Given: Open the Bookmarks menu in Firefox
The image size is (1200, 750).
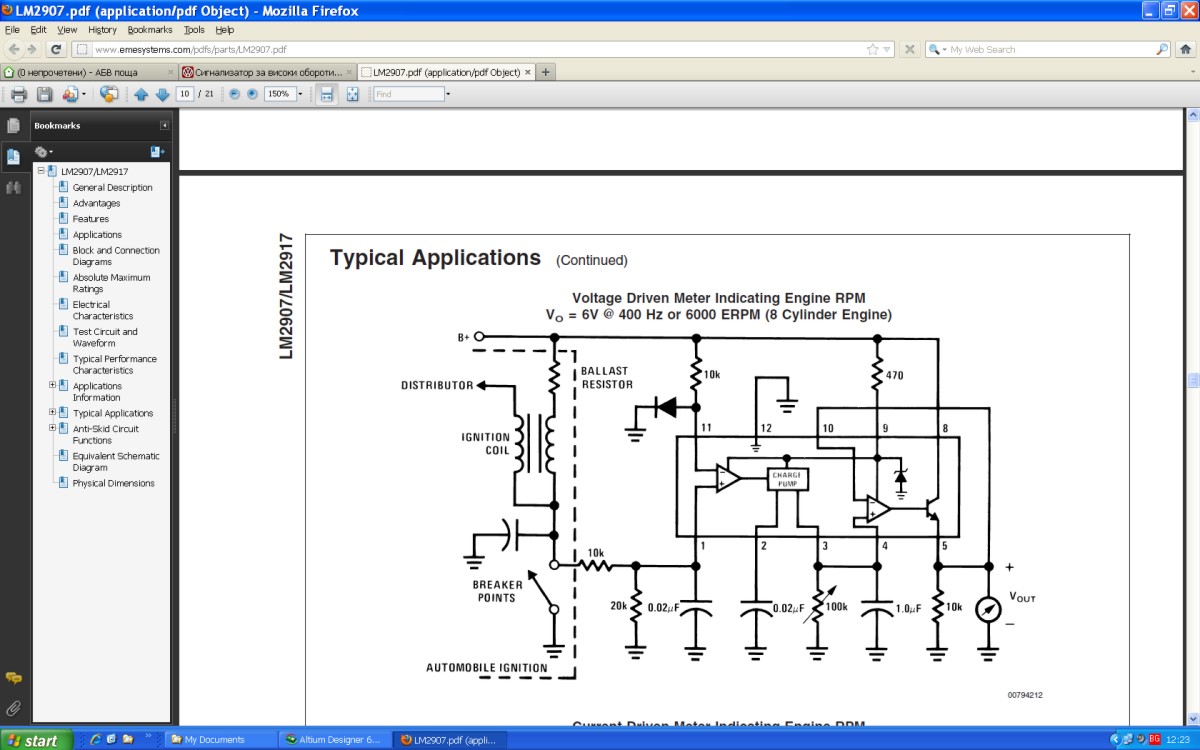Looking at the screenshot, I should (149, 30).
